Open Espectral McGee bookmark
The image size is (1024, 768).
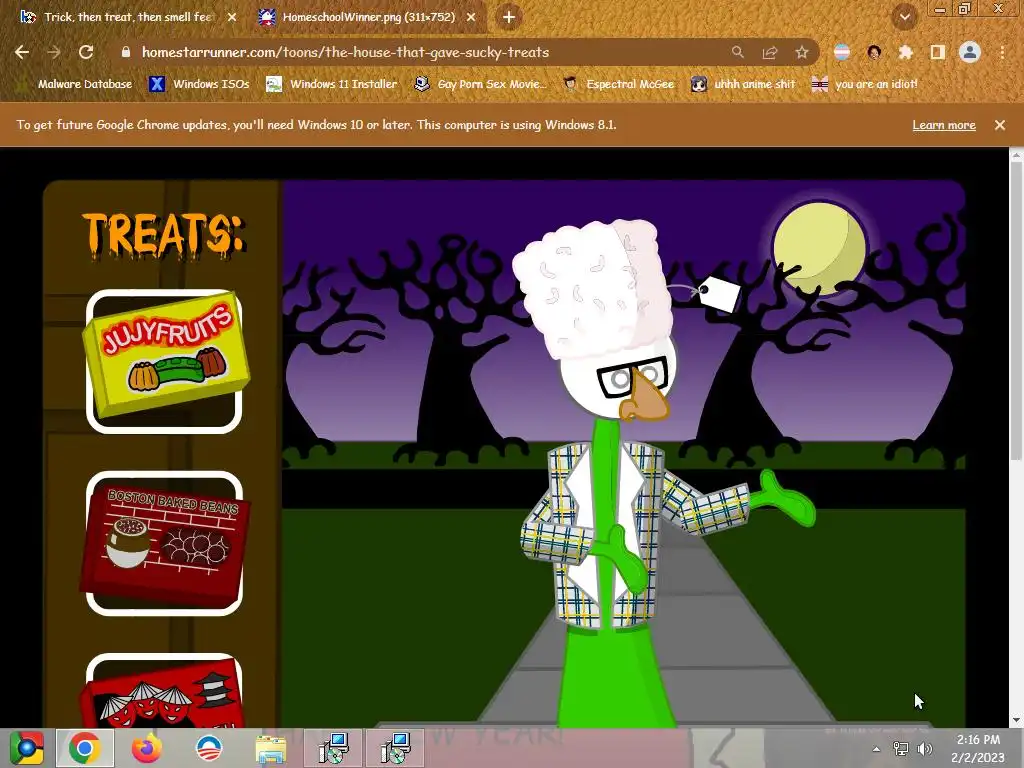pyautogui.click(x=618, y=84)
